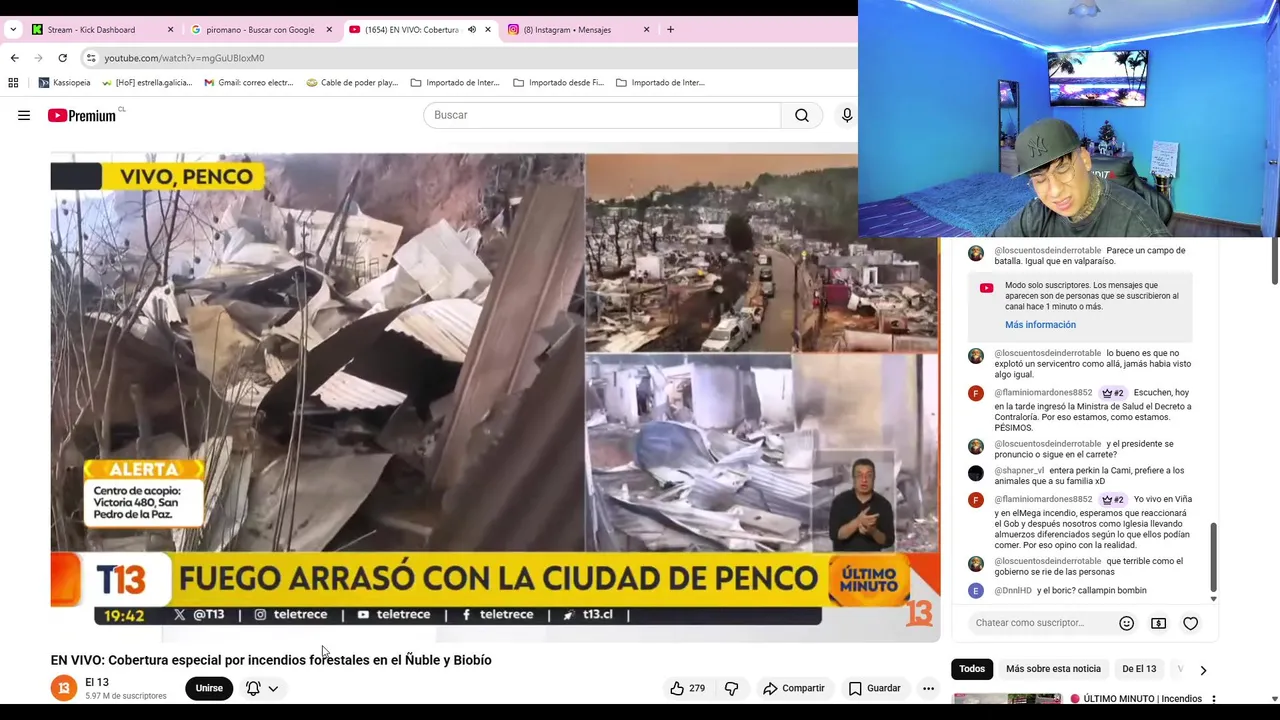Open avatar of @flaminiomardones8852 Escuchen message
The width and height of the screenshot is (1280, 720).
[976, 393]
